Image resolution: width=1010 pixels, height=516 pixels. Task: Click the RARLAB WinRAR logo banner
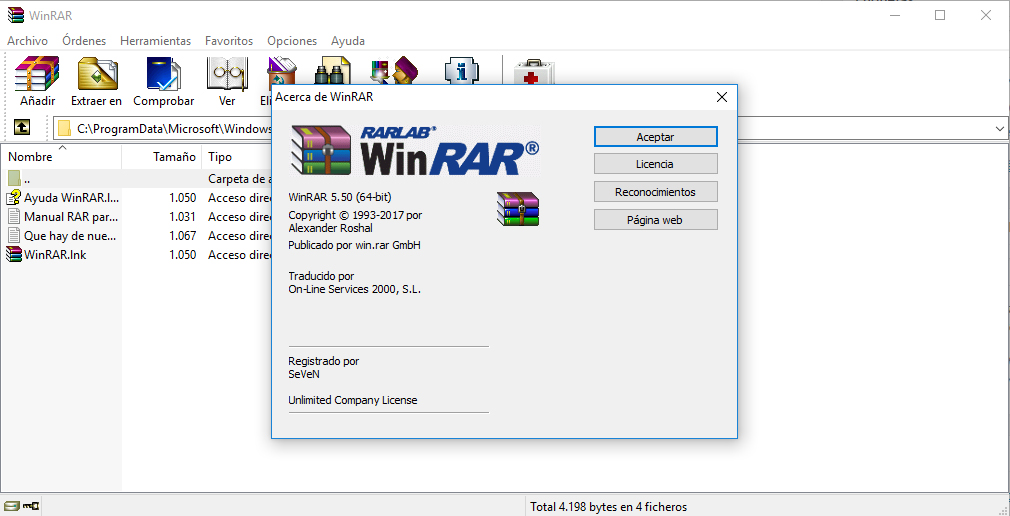coord(414,149)
